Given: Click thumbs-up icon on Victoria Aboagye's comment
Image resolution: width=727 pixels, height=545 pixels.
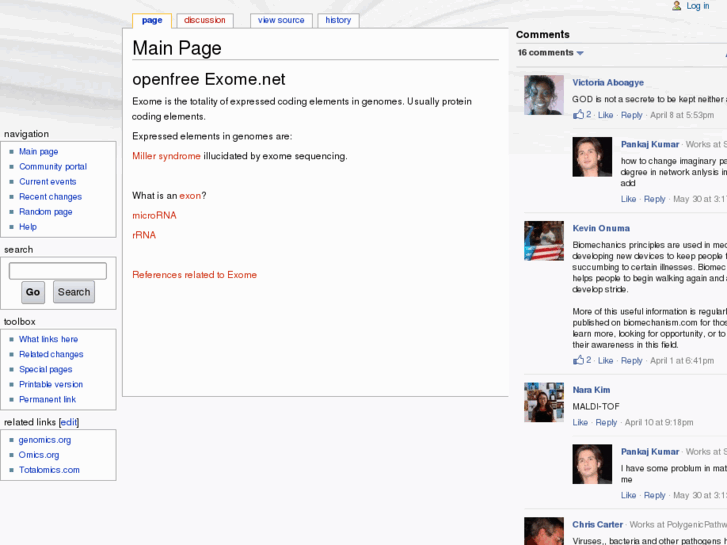Looking at the screenshot, I should click(578, 114).
